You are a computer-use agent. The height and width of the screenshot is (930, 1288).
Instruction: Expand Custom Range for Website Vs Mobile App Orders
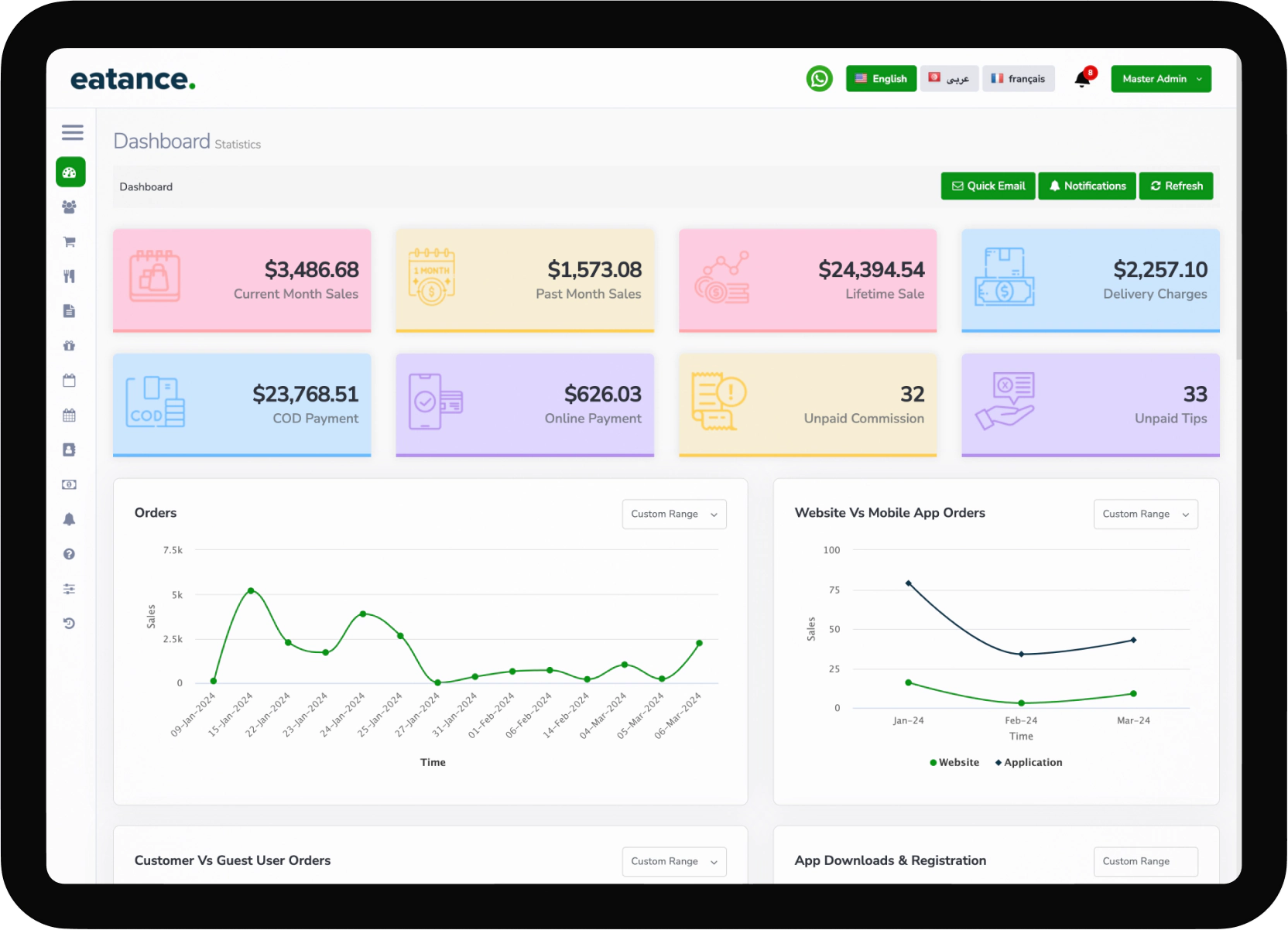(1145, 514)
